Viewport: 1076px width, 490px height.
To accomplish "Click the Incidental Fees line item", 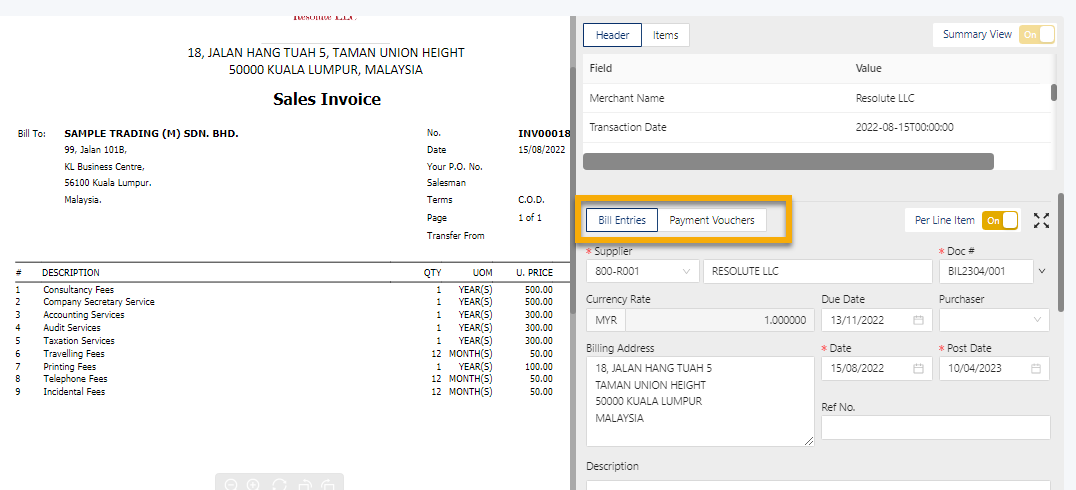I will pyautogui.click(x=74, y=392).
